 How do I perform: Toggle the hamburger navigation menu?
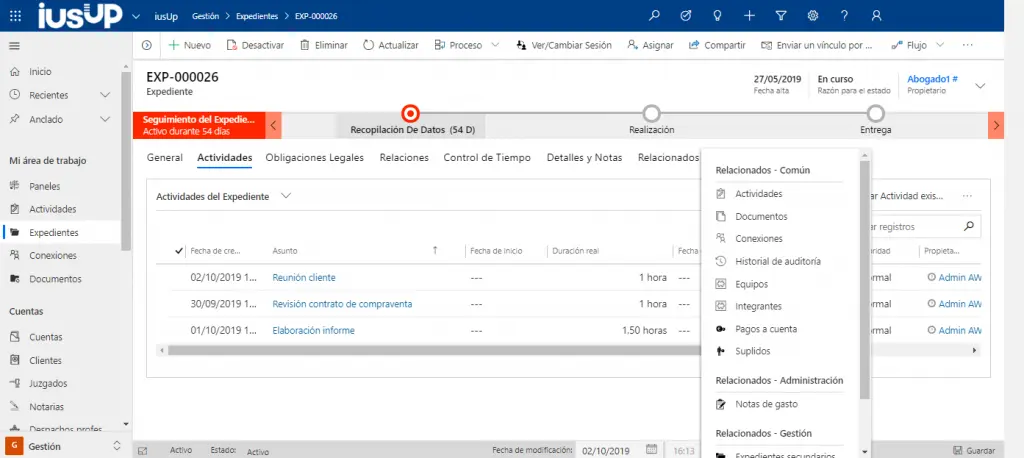[14, 45]
